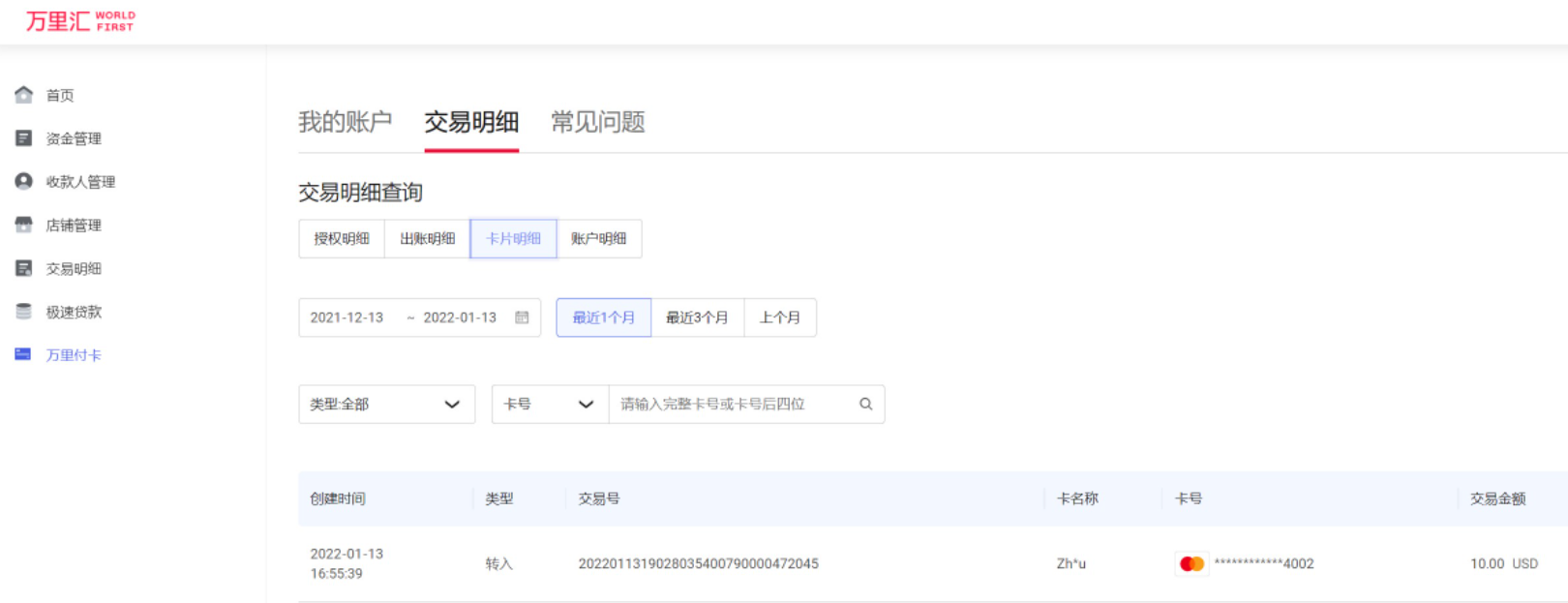Image resolution: width=1568 pixels, height=603 pixels.
Task: Click the 交易明细 sidebar icon
Action: click(x=24, y=268)
